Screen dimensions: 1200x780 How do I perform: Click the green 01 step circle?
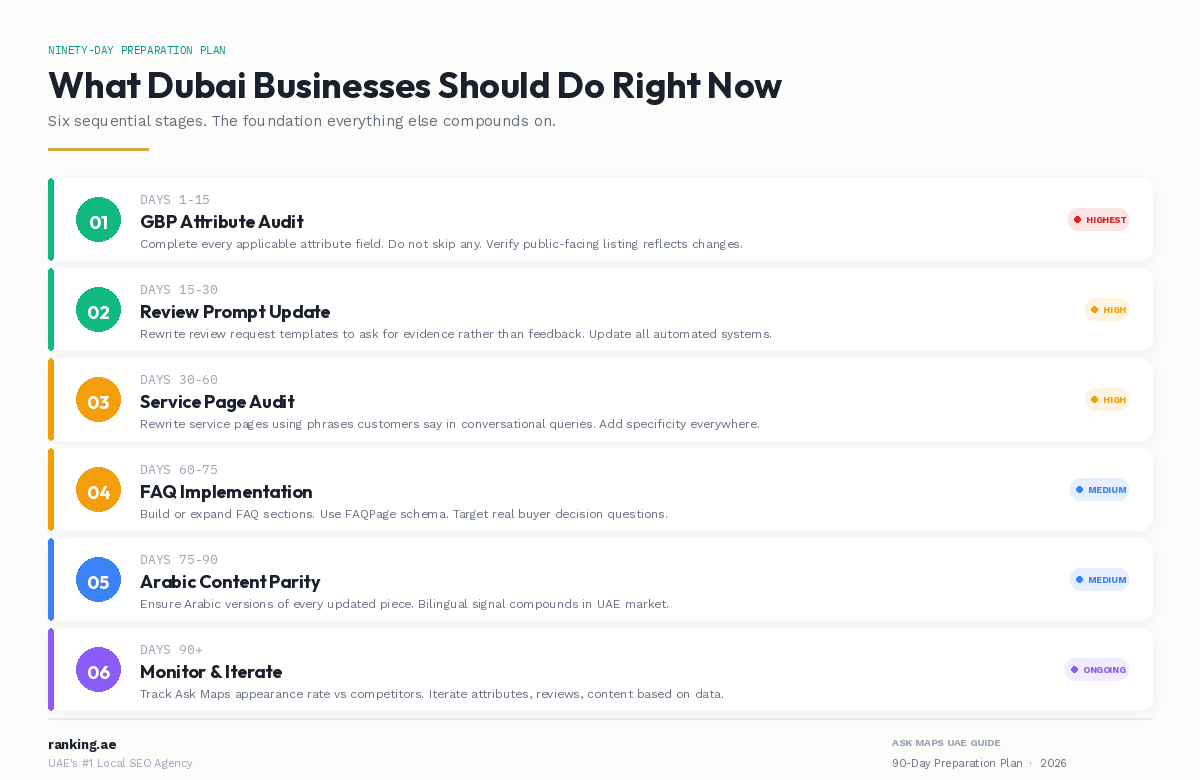tap(98, 220)
